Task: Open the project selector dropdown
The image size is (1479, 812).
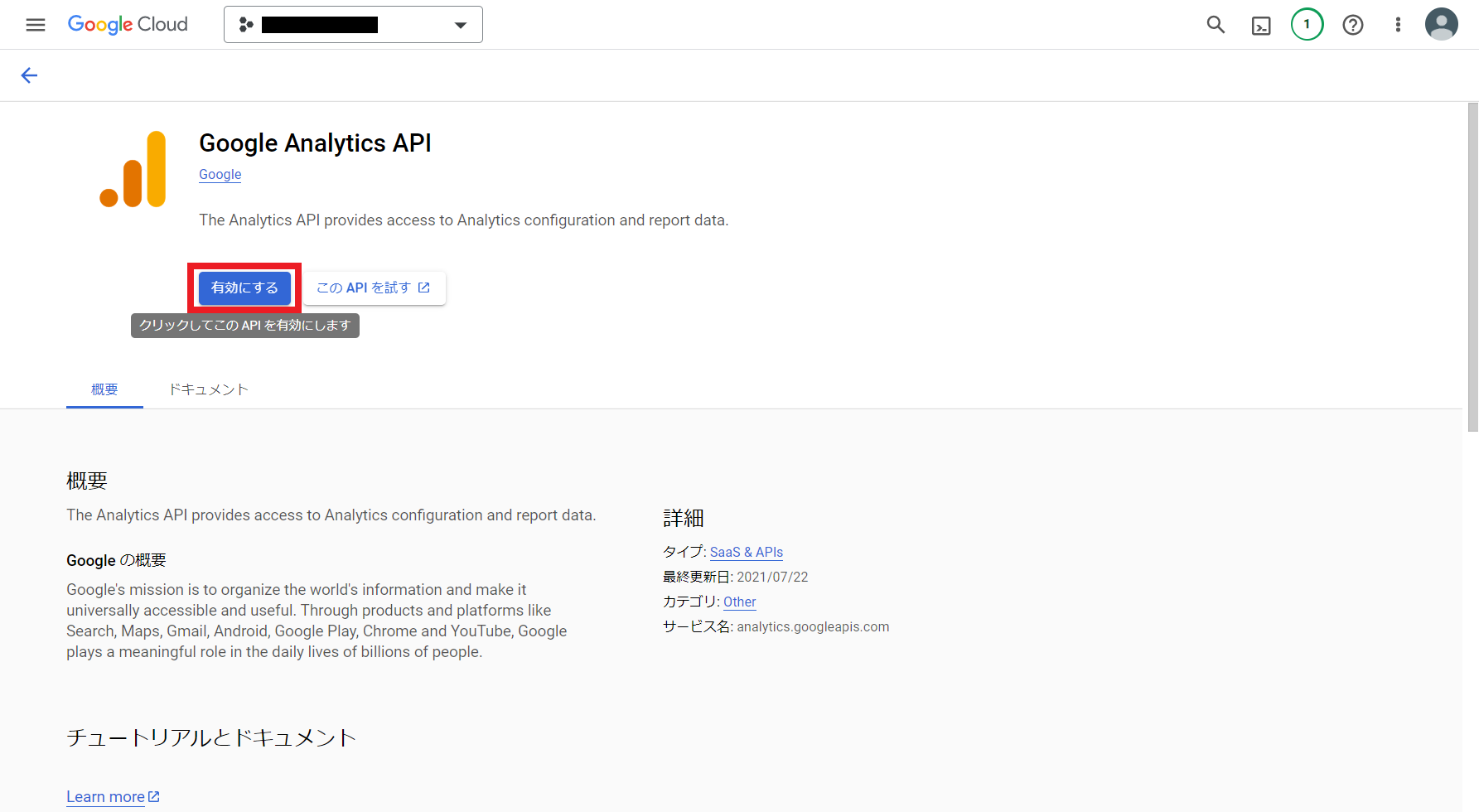Action: (353, 25)
